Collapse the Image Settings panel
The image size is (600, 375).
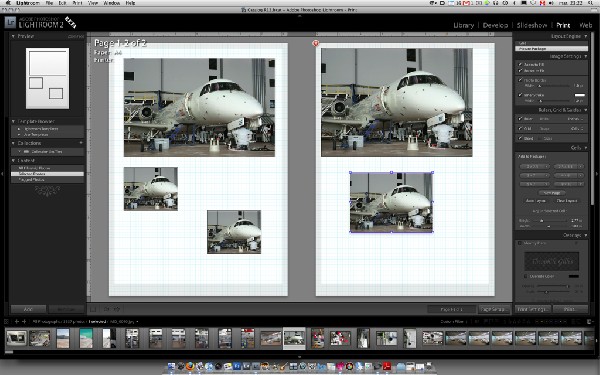tap(585, 56)
